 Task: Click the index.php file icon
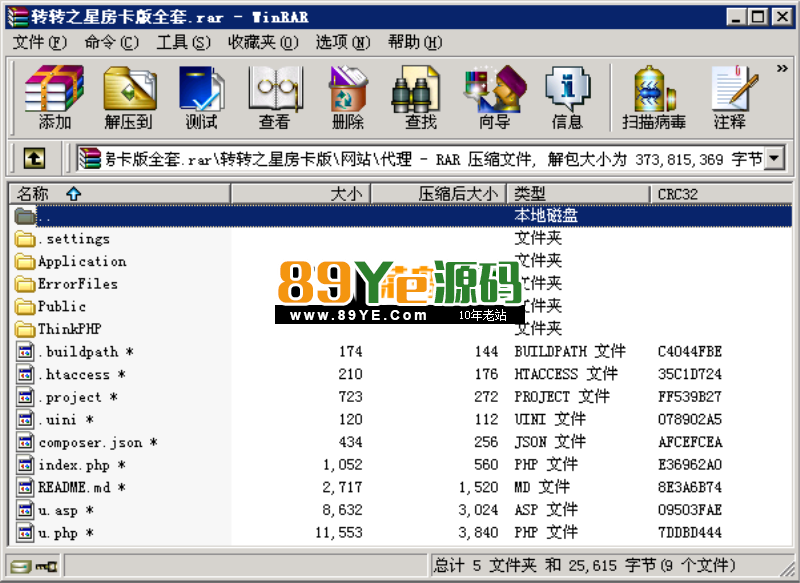pyautogui.click(x=25, y=465)
